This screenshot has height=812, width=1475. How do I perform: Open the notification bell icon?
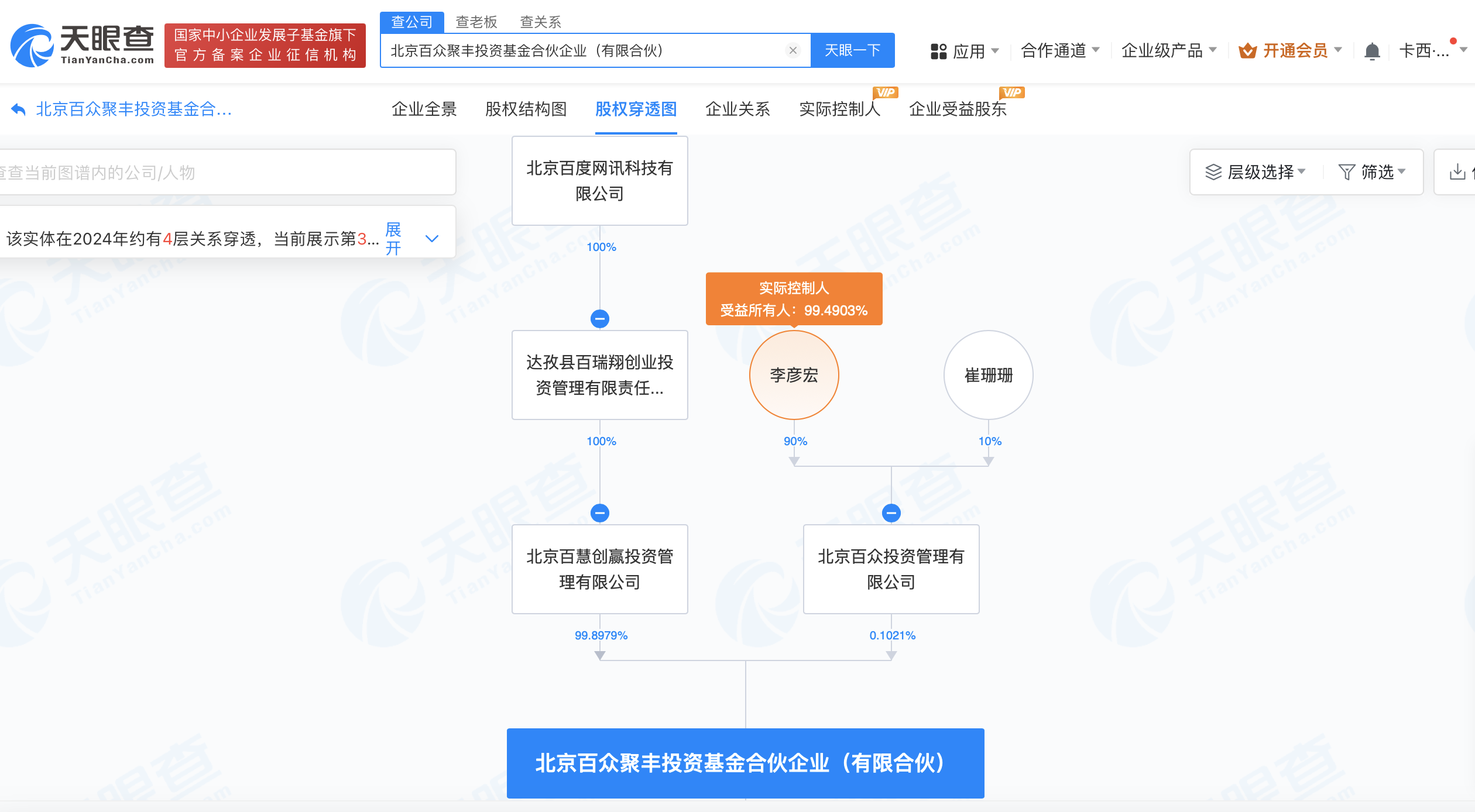coord(1373,51)
